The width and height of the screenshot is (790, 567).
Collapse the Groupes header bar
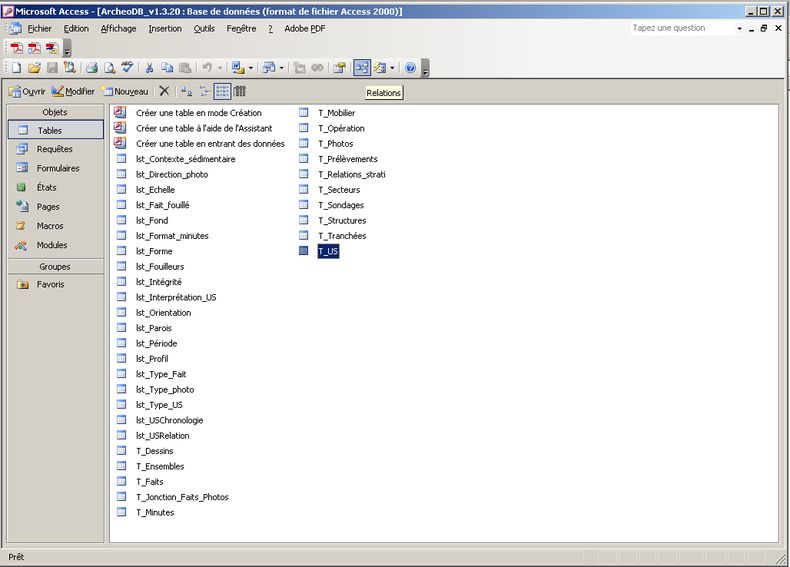(55, 267)
